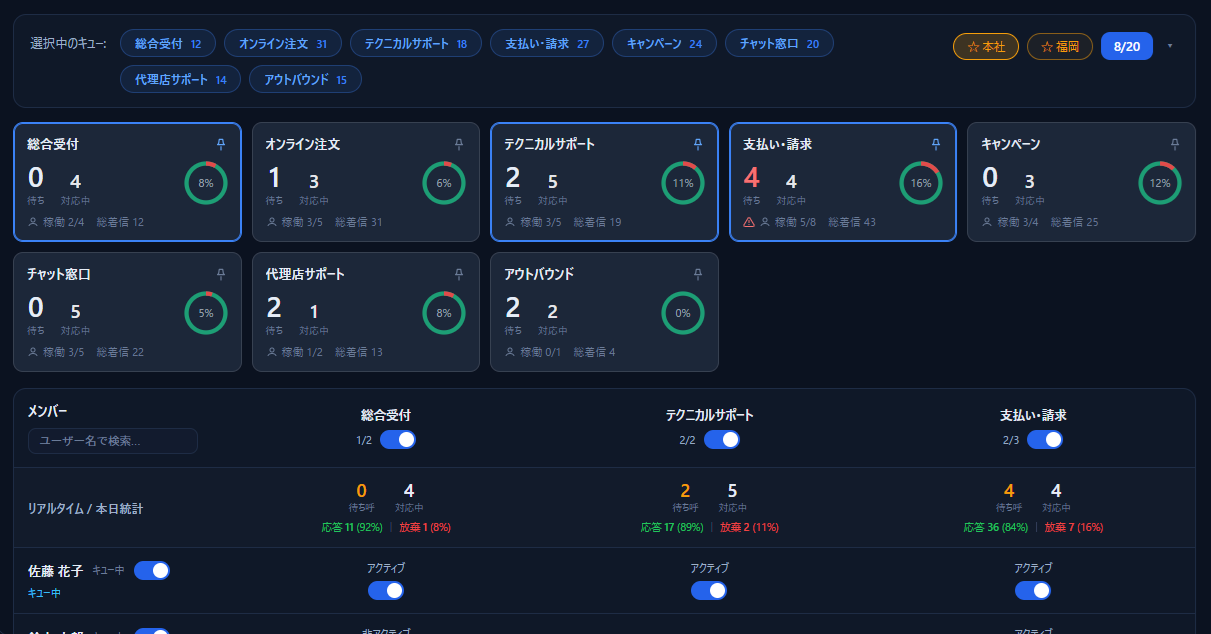Select the ☆ 本社 favorite preset
Screen dimensions: 1211x634
click(x=986, y=46)
